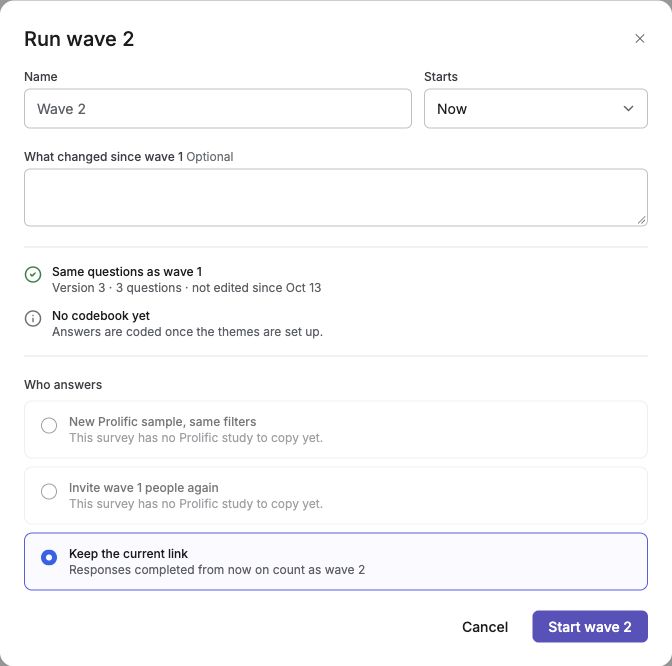The image size is (672, 666).
Task: Open the Starts dropdown showing Now
Action: pyautogui.click(x=536, y=108)
